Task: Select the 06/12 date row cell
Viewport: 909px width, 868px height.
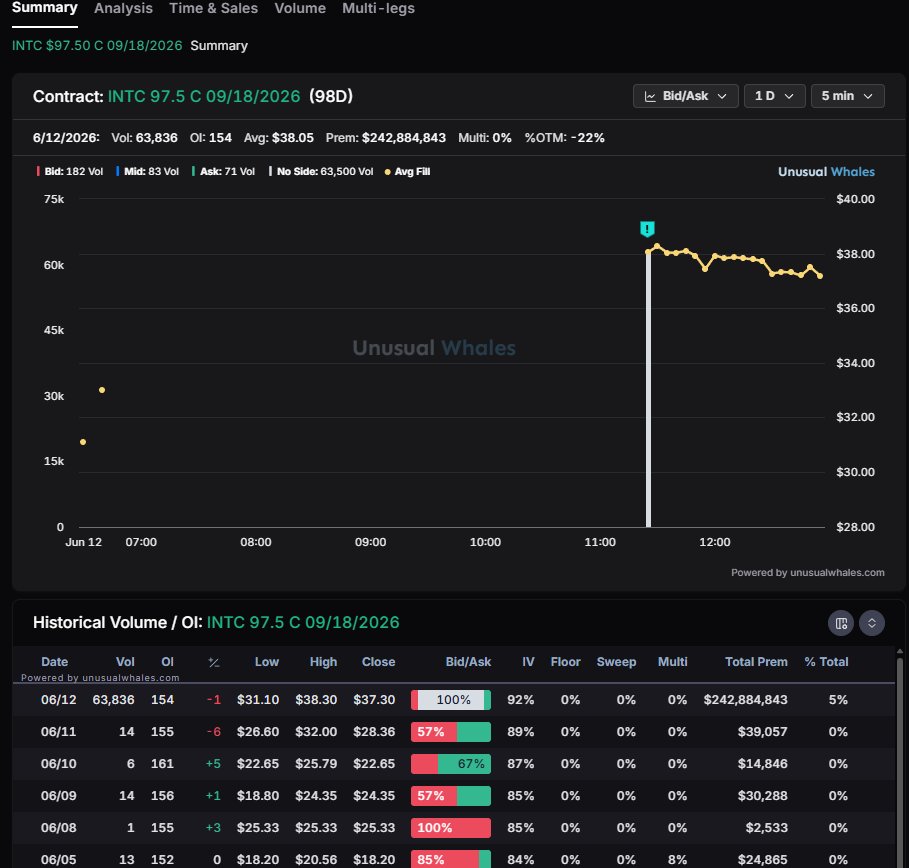Action: pyautogui.click(x=59, y=700)
